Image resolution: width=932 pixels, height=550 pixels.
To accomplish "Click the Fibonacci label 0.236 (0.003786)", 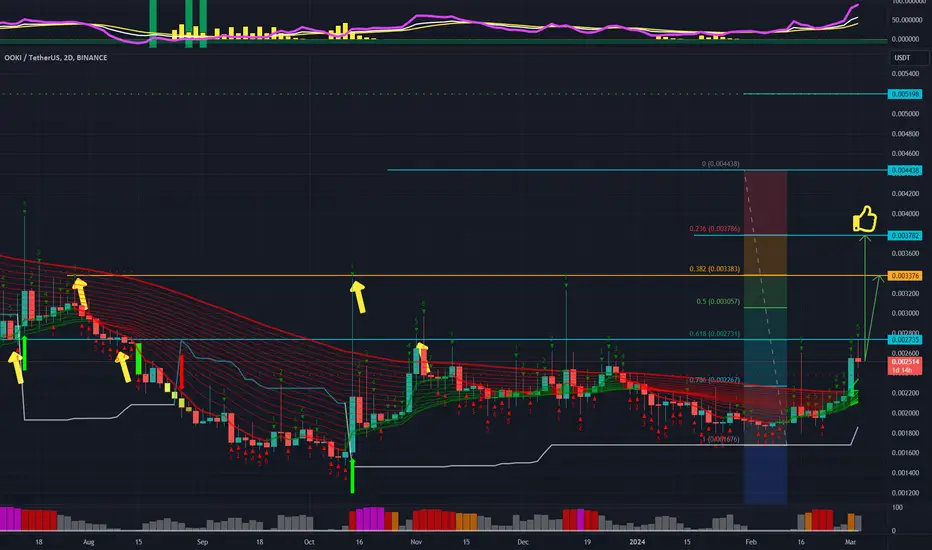I will [714, 229].
